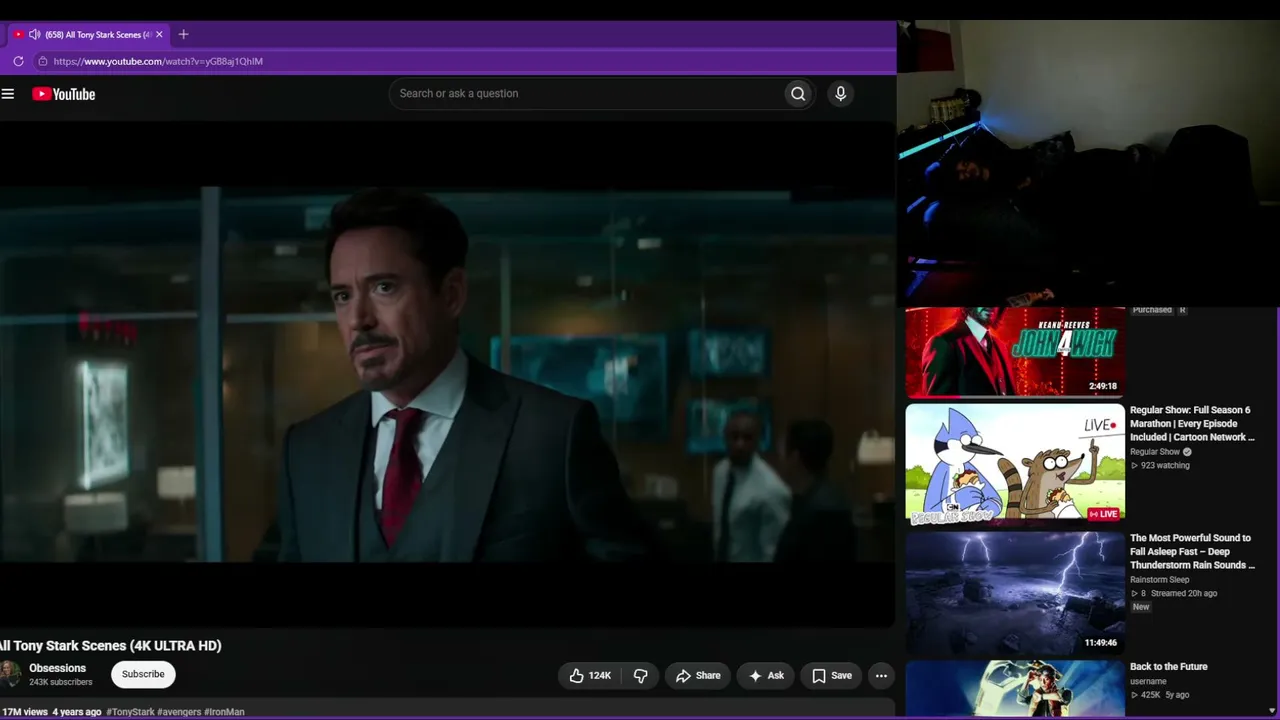Click the Purchased badge label
Screen dimensions: 1280x720
tap(1152, 310)
